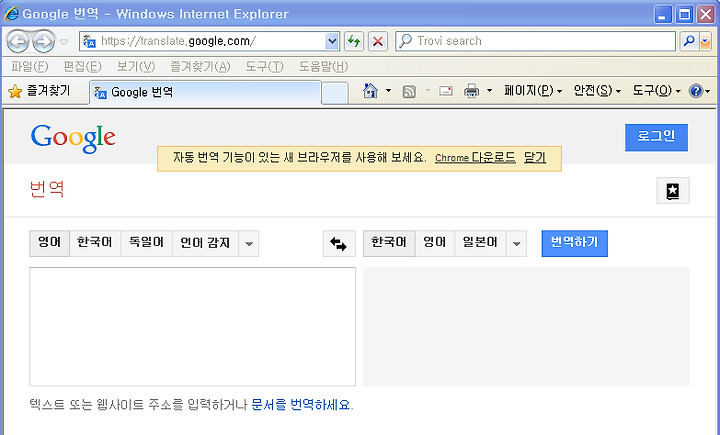The height and width of the screenshot is (435, 720).
Task: Click the Print icon
Action: point(472,91)
